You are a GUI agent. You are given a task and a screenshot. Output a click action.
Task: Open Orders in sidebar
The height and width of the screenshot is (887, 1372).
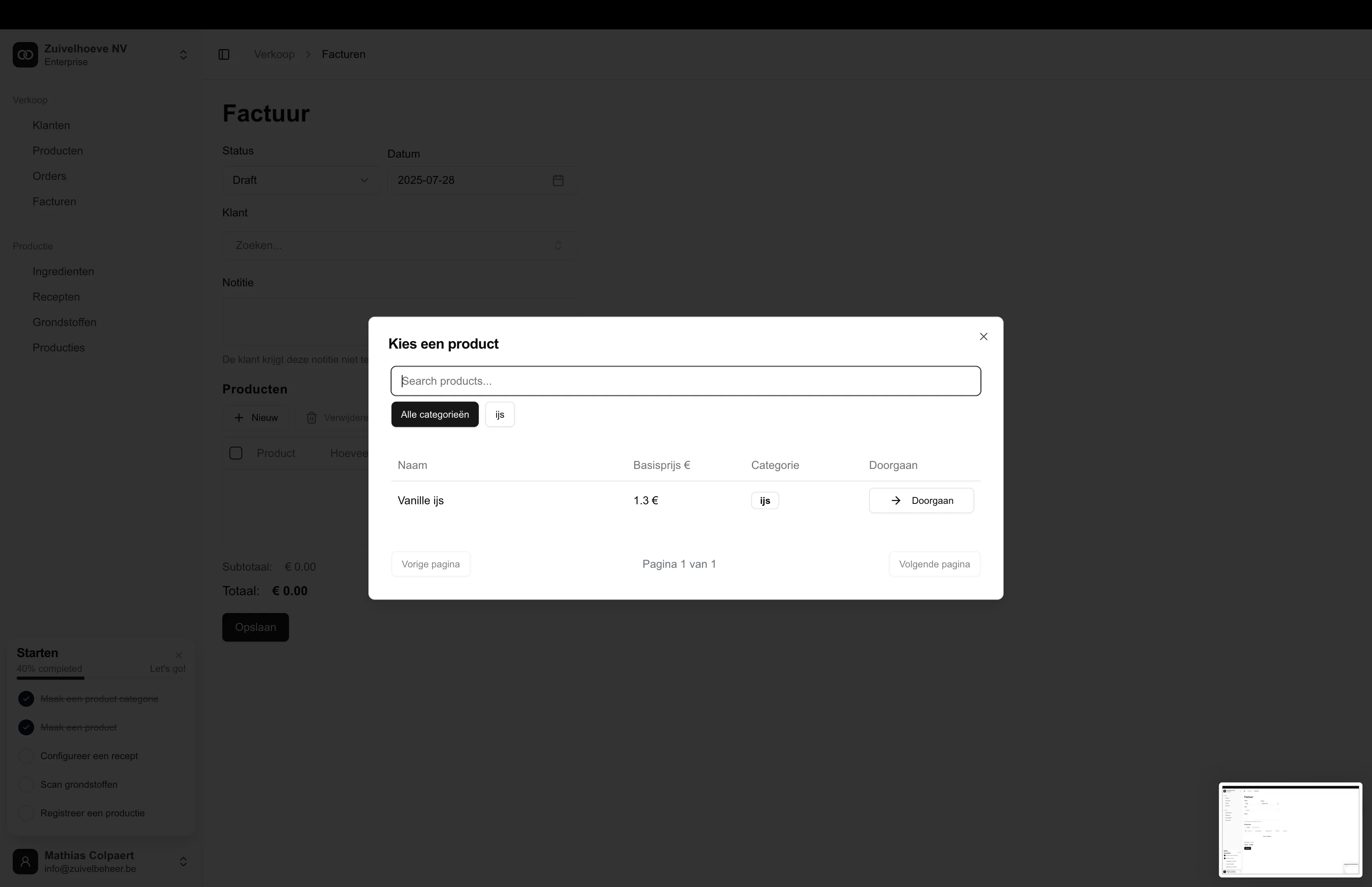click(50, 175)
